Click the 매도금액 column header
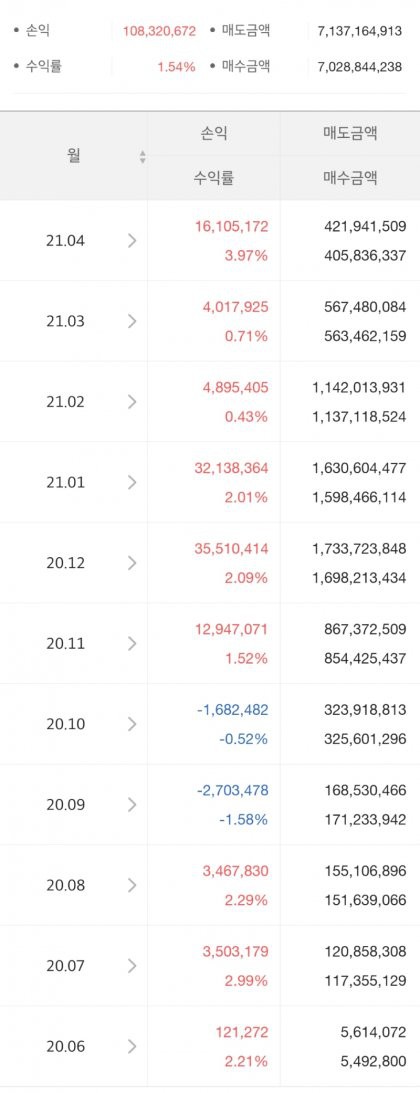This screenshot has height=1093, width=420. [x=350, y=134]
